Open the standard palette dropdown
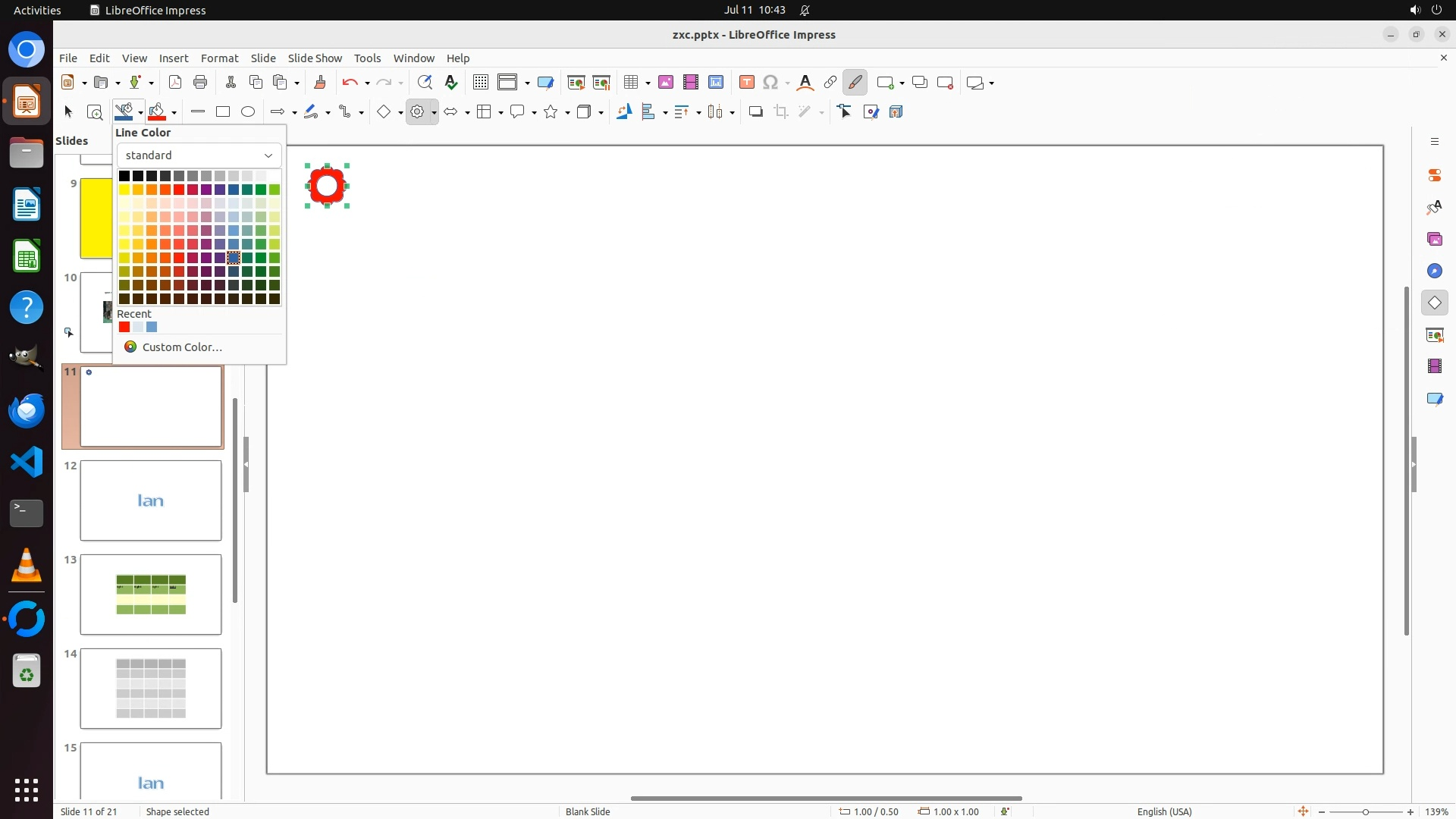The width and height of the screenshot is (1456, 819). pos(199,155)
